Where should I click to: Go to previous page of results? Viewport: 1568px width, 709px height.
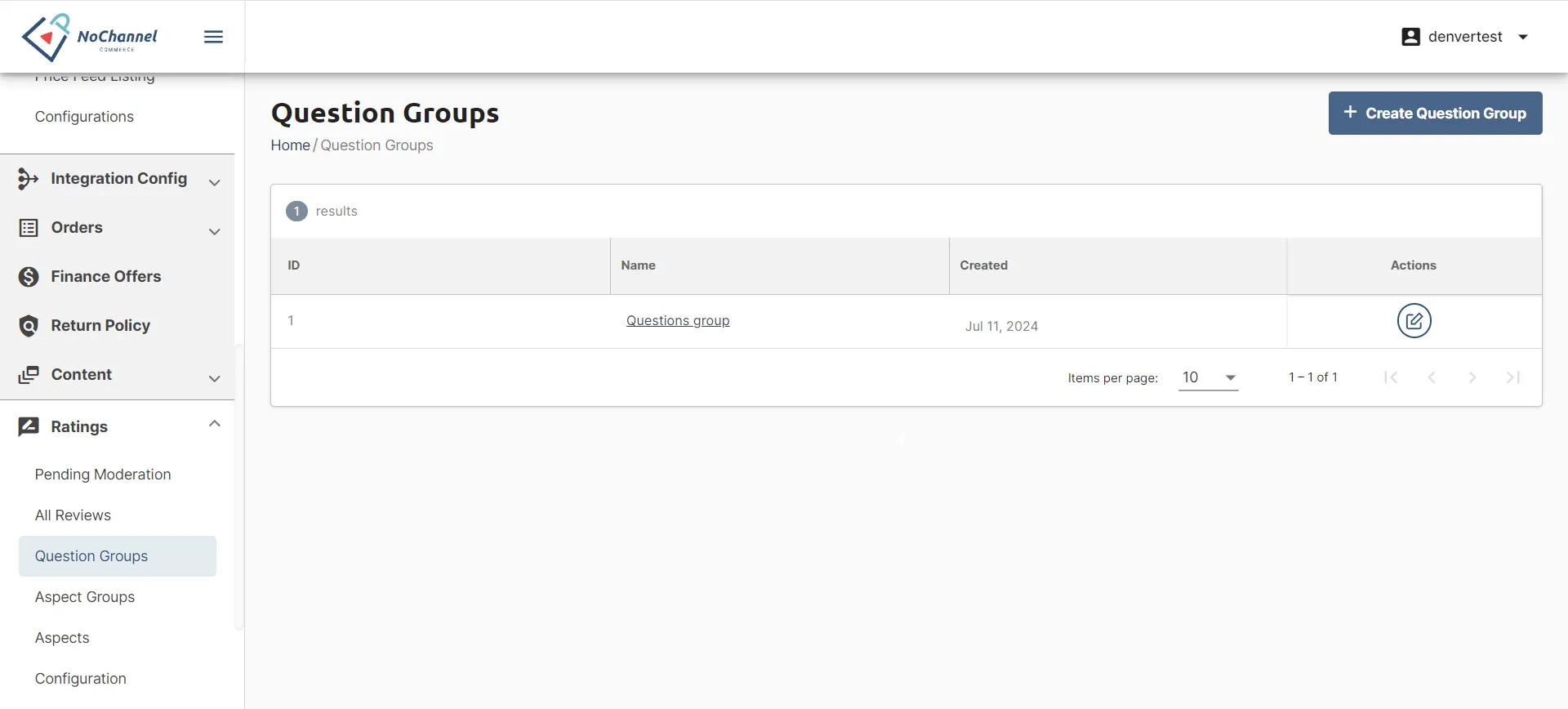(1432, 377)
